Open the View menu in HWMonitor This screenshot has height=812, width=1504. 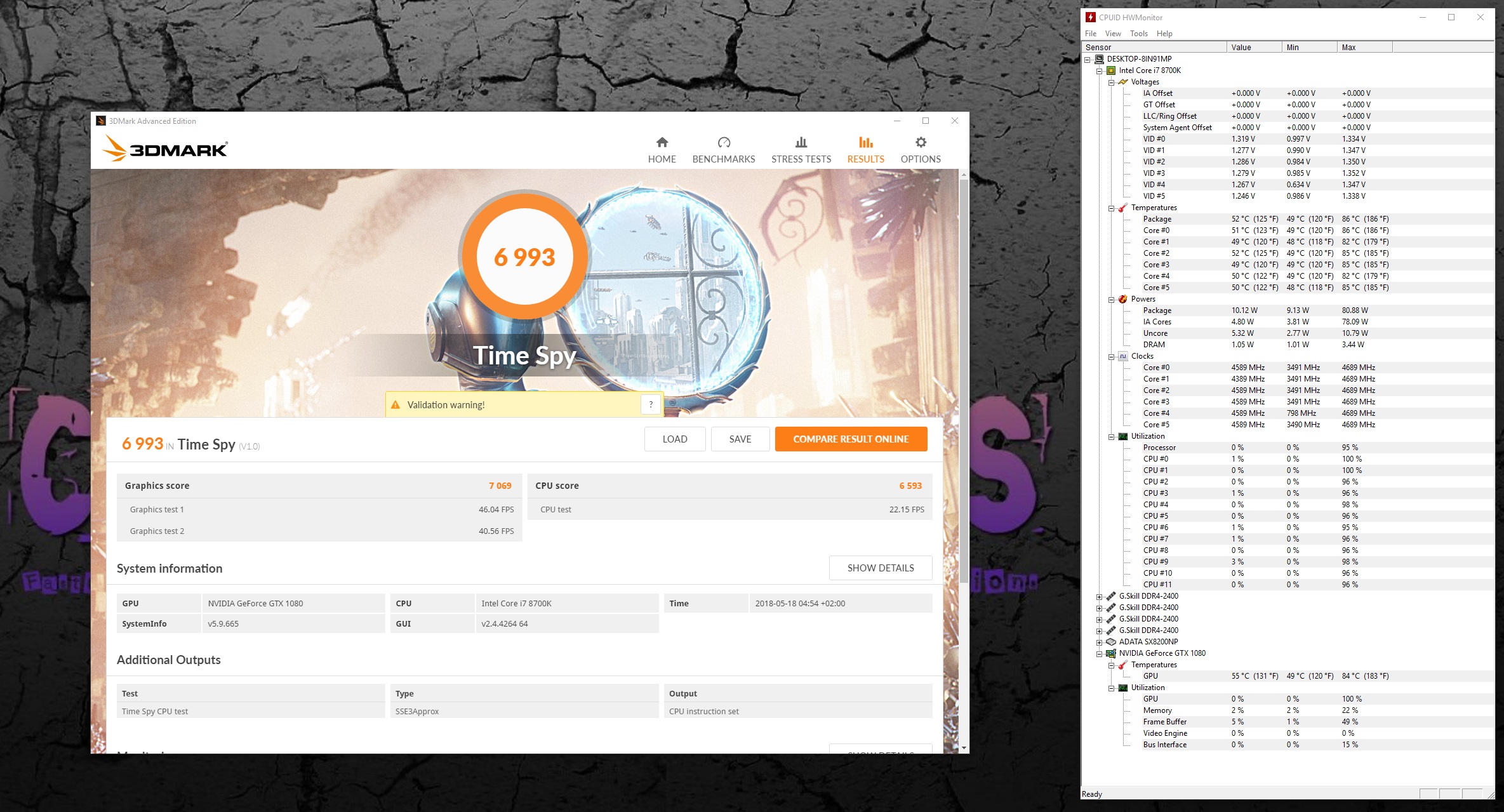1112,34
